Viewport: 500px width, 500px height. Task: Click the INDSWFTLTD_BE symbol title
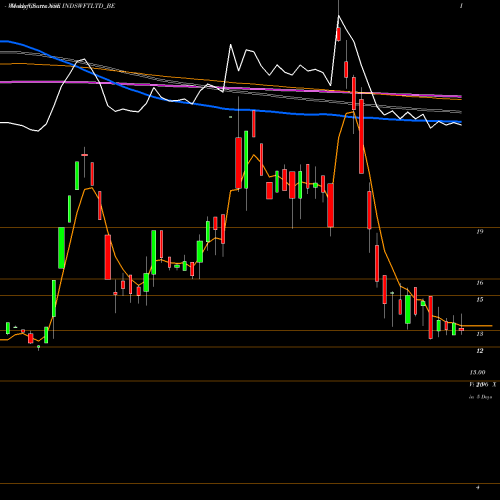(88, 6)
